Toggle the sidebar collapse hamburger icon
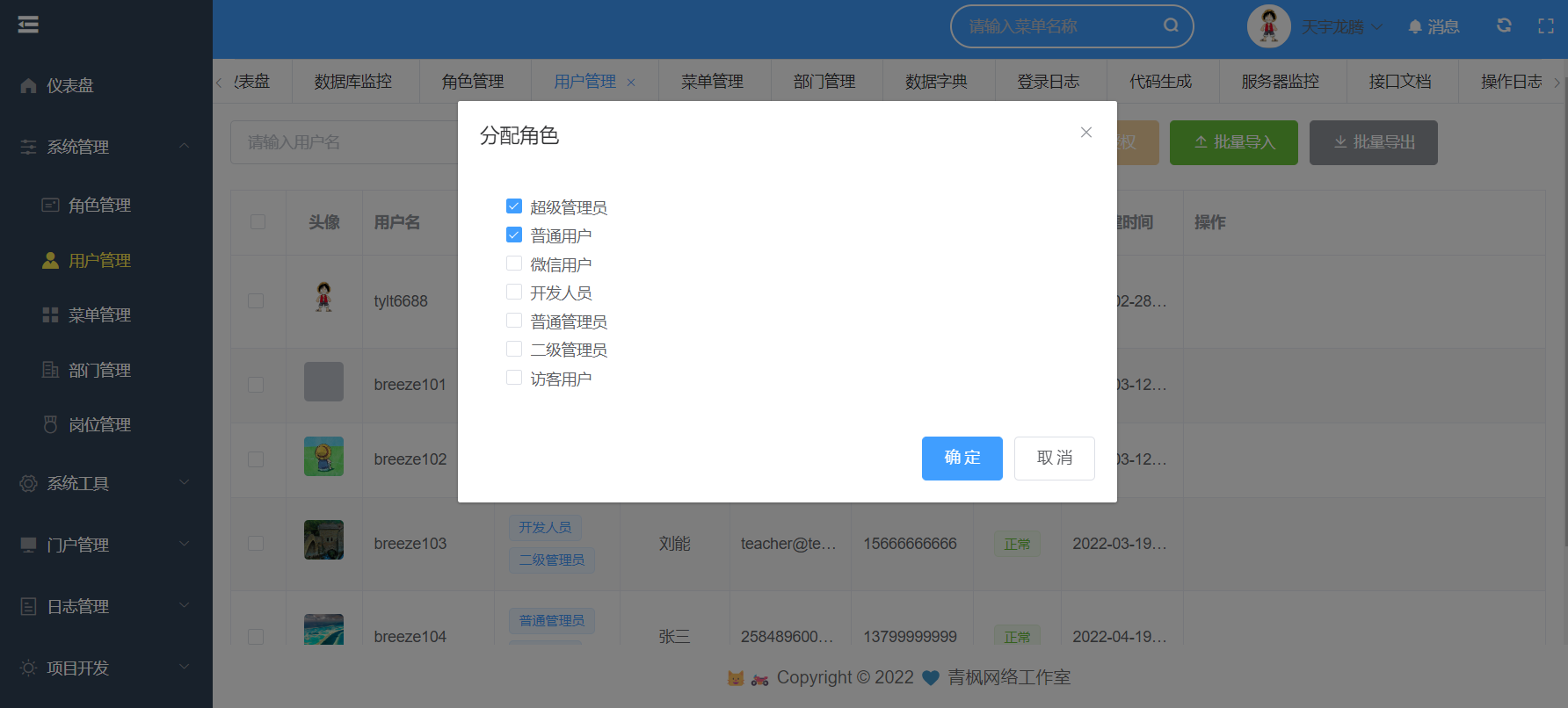The width and height of the screenshot is (1568, 708). pos(28,25)
